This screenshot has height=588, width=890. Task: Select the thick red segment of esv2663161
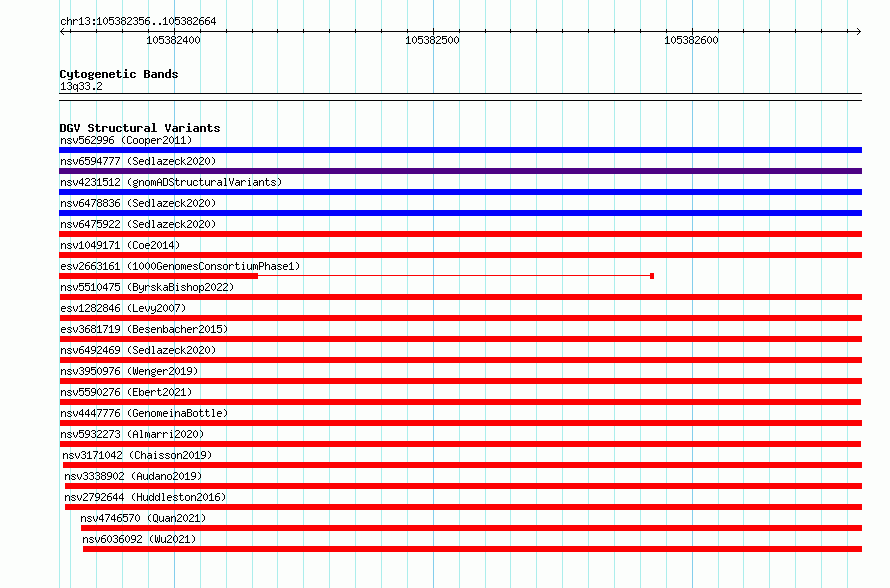pos(158,276)
